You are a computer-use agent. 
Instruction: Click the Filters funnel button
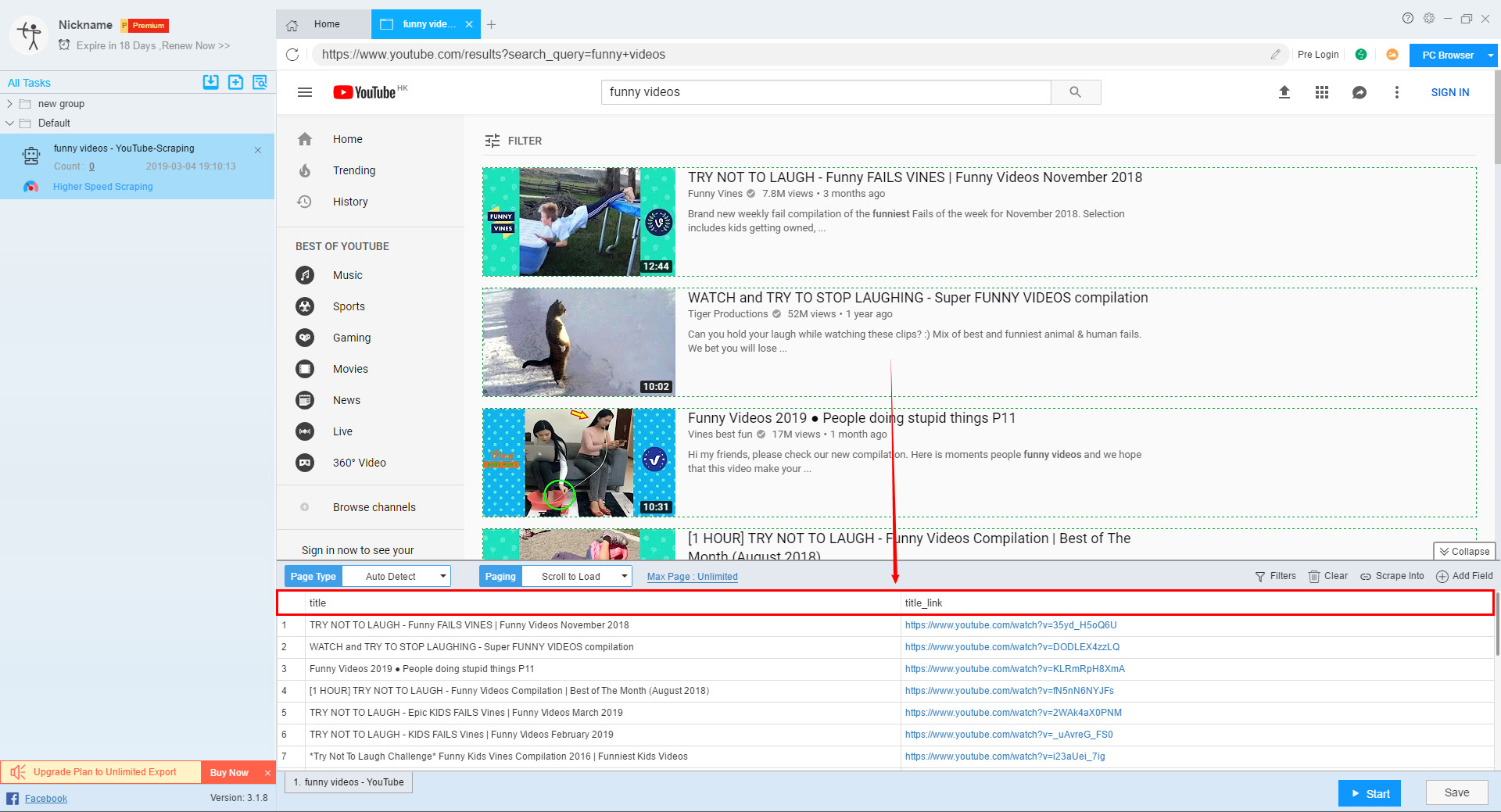tap(1275, 576)
